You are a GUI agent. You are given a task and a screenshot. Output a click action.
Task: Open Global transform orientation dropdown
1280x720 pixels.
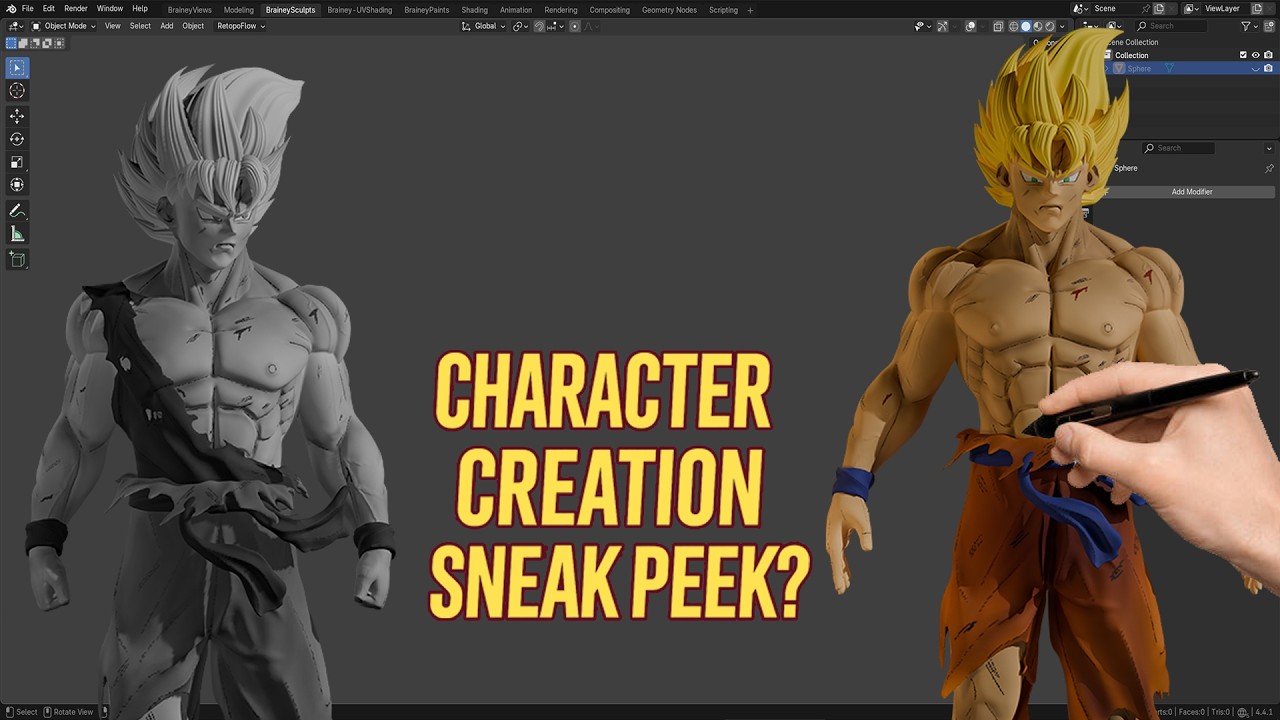pos(483,26)
